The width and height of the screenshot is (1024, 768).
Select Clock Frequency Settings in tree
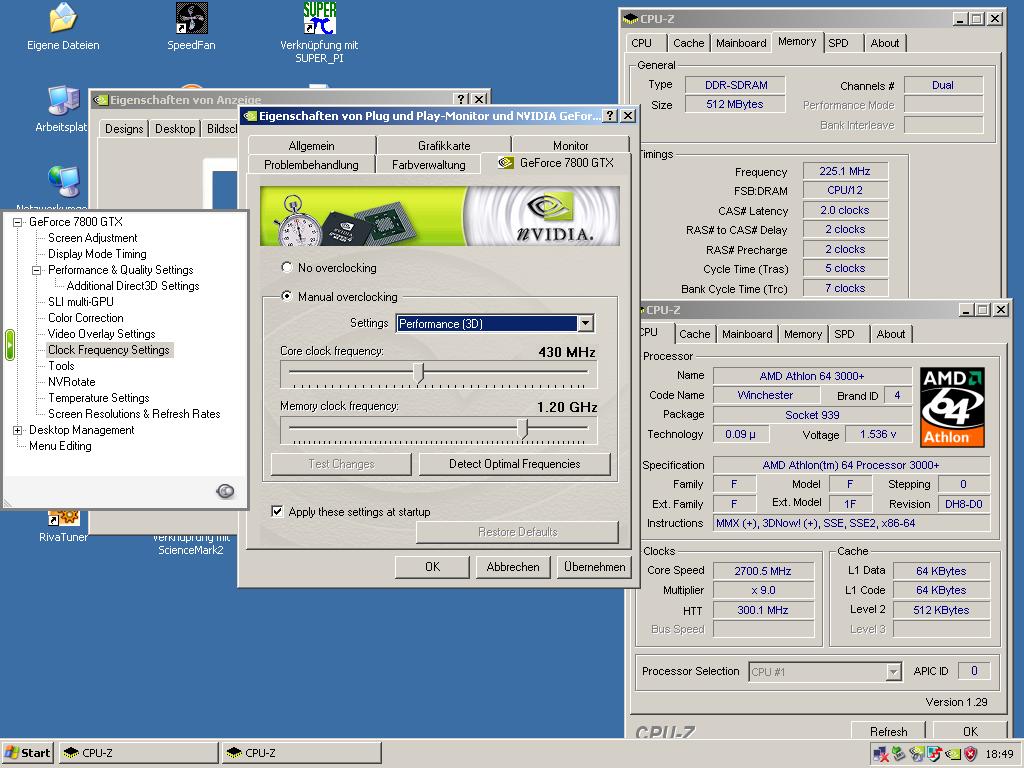[x=108, y=350]
